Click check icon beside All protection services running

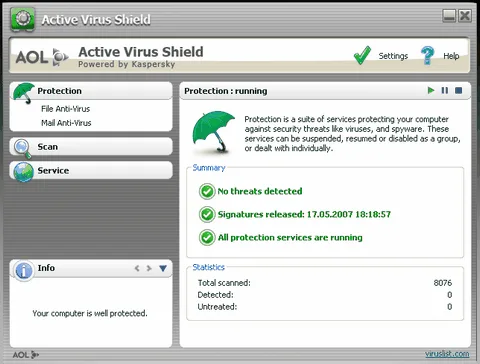[207, 238]
